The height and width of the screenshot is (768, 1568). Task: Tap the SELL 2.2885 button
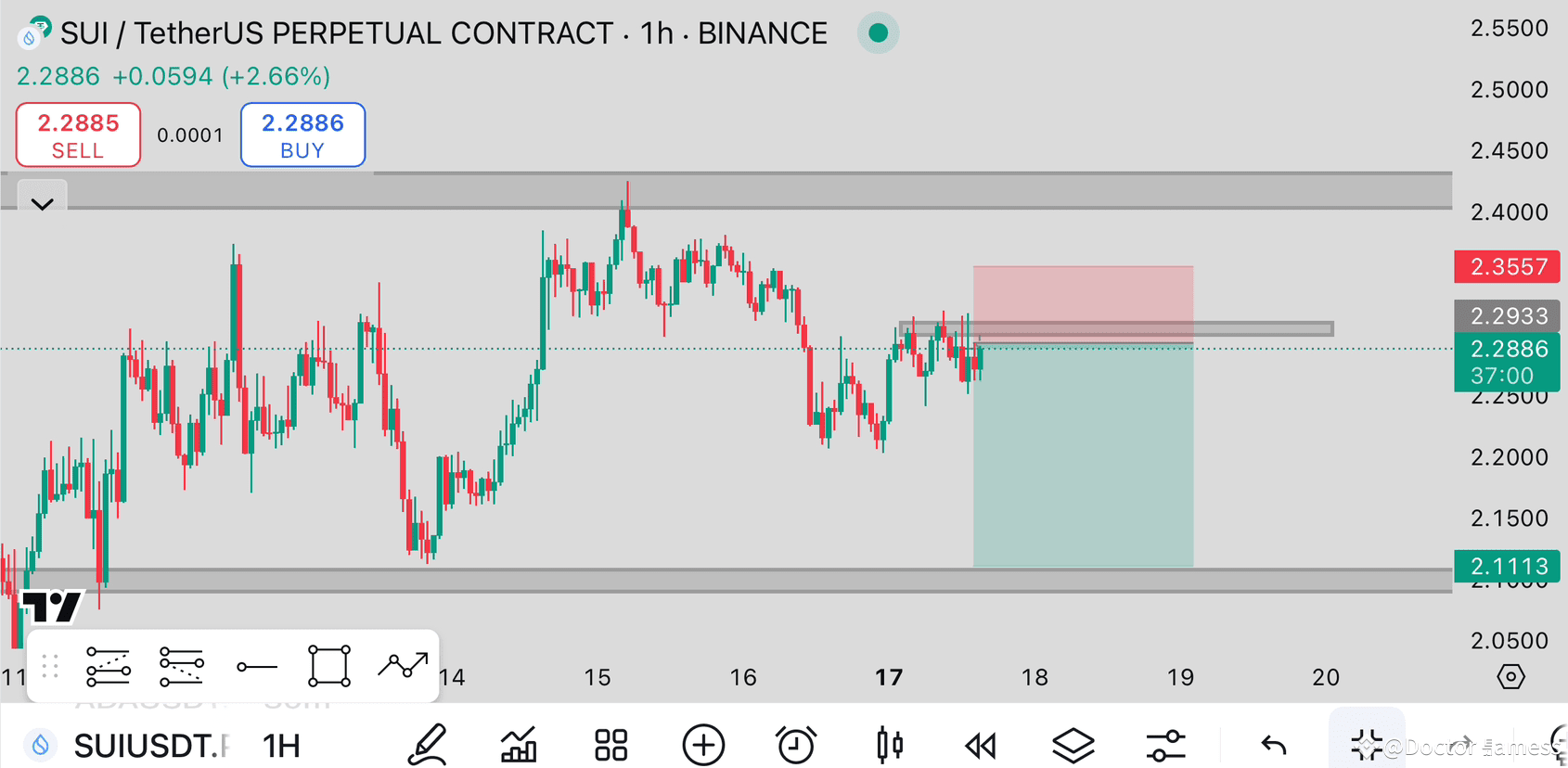tap(78, 134)
